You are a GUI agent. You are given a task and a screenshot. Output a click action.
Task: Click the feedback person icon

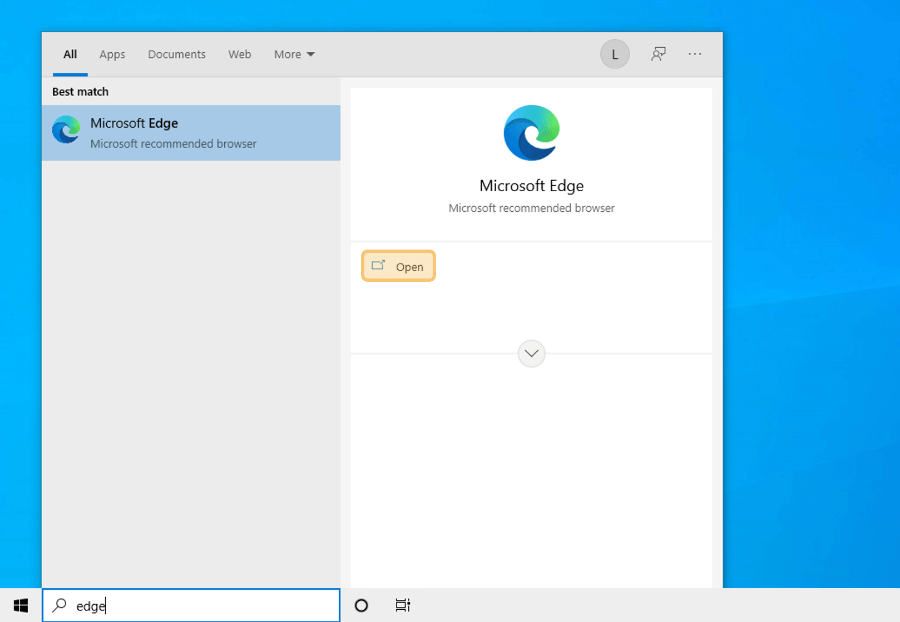pos(658,55)
